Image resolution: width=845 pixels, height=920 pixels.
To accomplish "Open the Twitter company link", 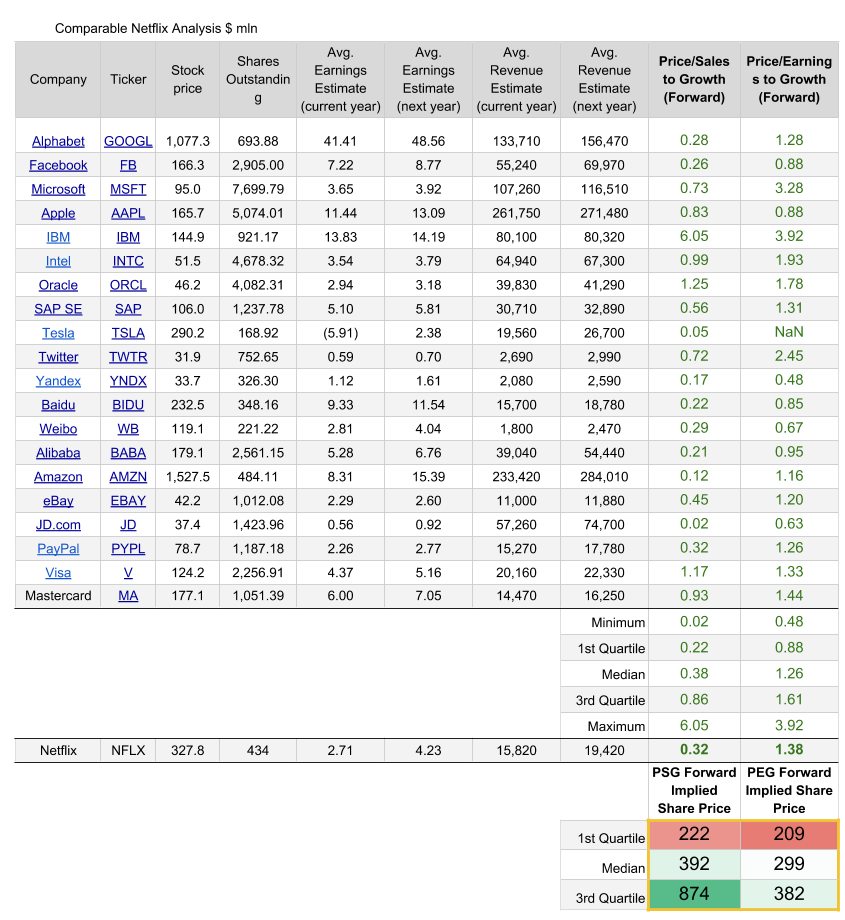I will 58,357.
